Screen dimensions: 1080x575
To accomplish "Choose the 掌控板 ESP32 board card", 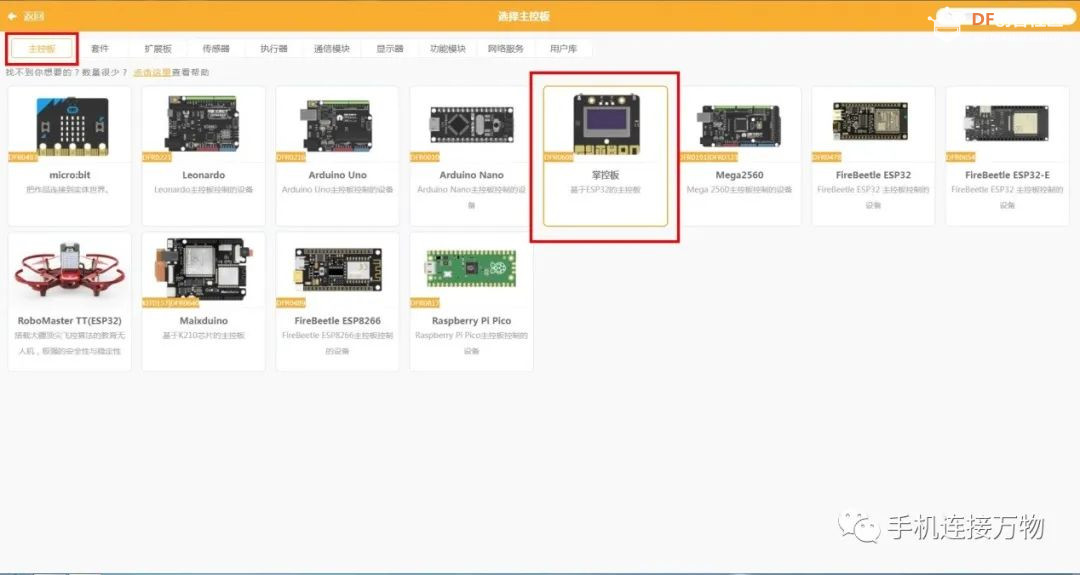I will pos(605,156).
